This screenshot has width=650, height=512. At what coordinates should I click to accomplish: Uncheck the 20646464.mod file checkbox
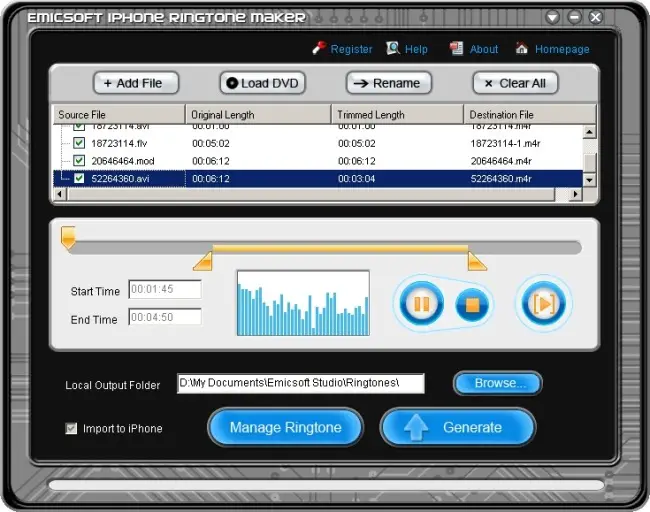point(79,160)
